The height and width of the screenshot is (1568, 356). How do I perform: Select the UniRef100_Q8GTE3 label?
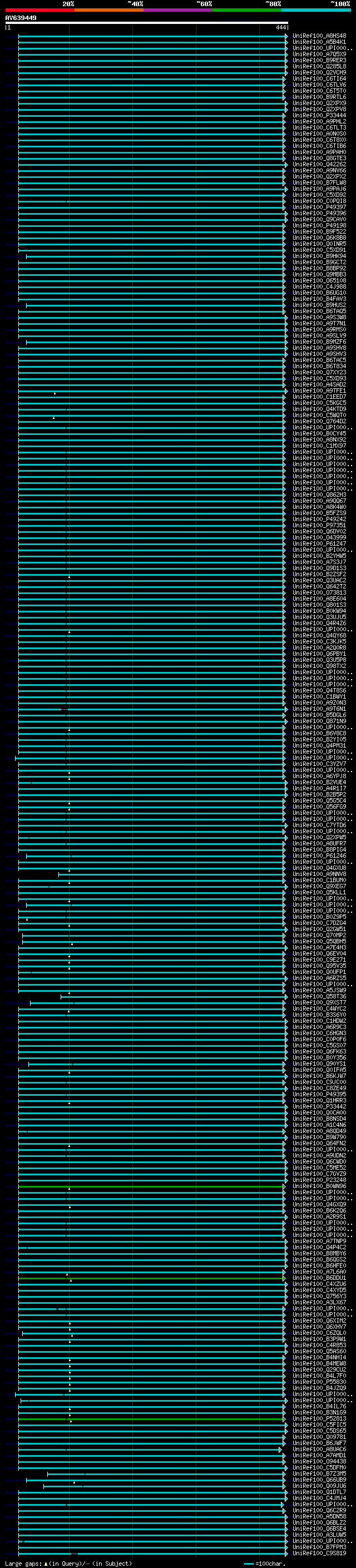coord(319,159)
